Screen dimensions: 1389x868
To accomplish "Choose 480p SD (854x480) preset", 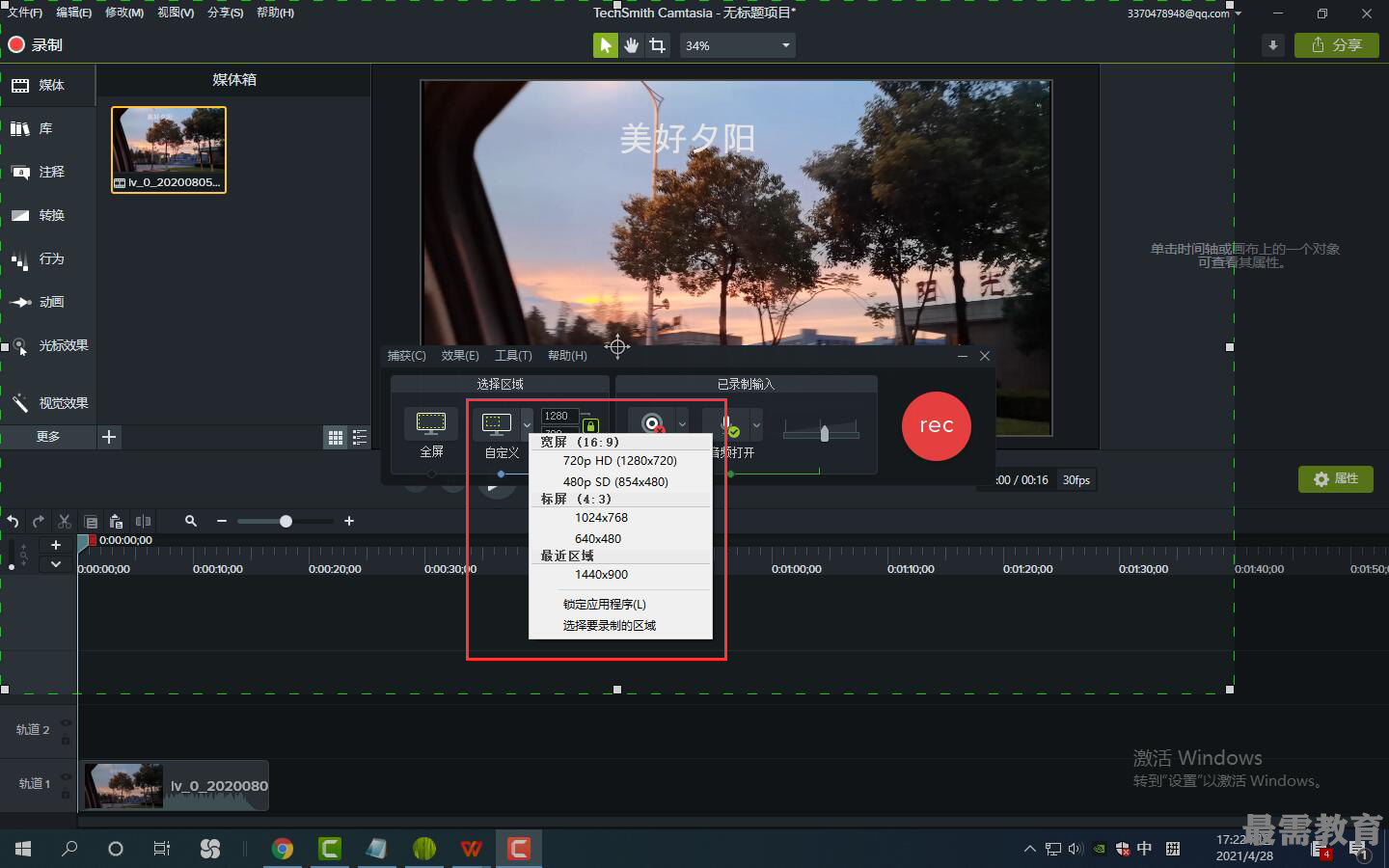I will [x=620, y=482].
